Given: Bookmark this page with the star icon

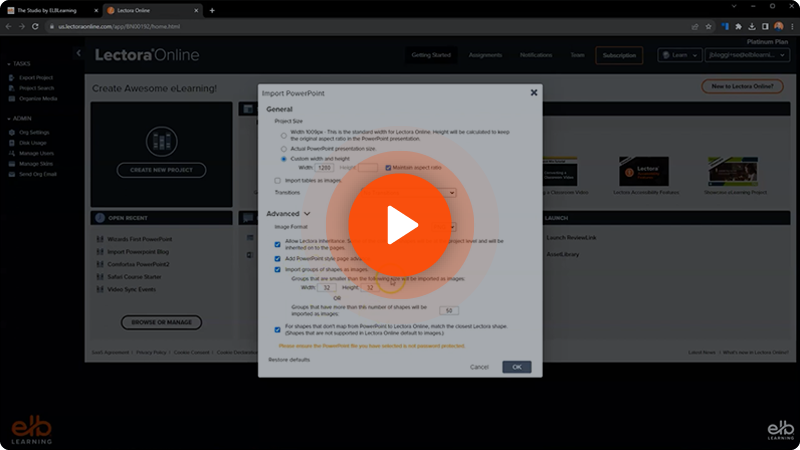Looking at the screenshot, I should coord(708,27).
